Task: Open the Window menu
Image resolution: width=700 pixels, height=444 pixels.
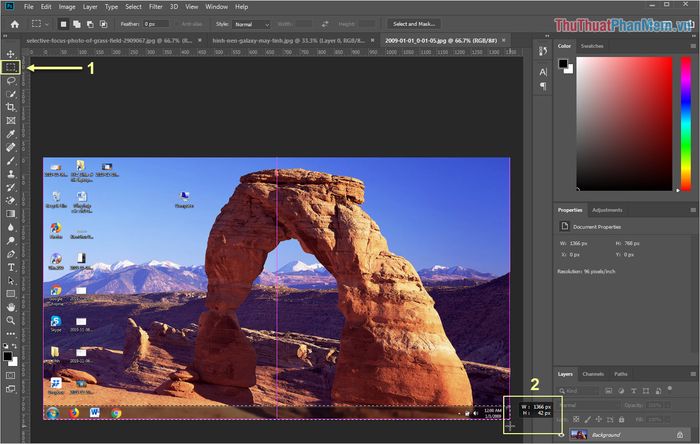Action: [217, 7]
